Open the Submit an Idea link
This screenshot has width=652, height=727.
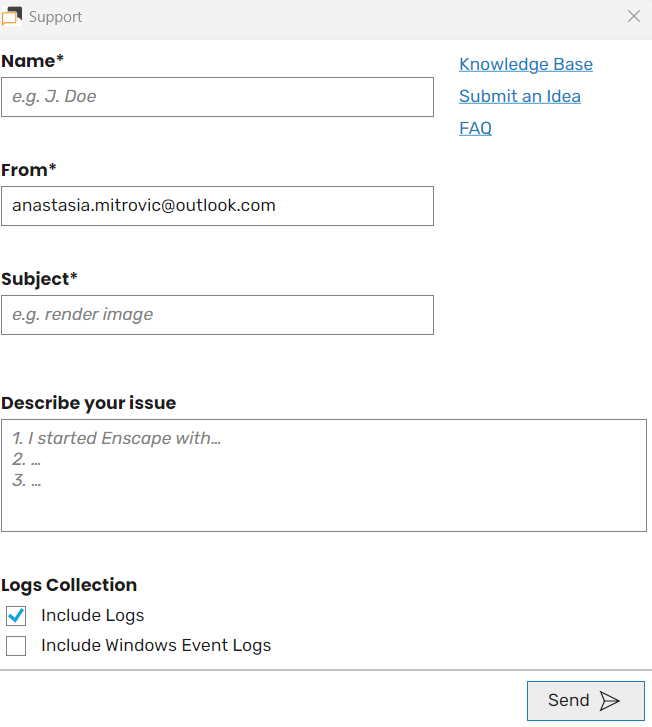click(x=519, y=97)
